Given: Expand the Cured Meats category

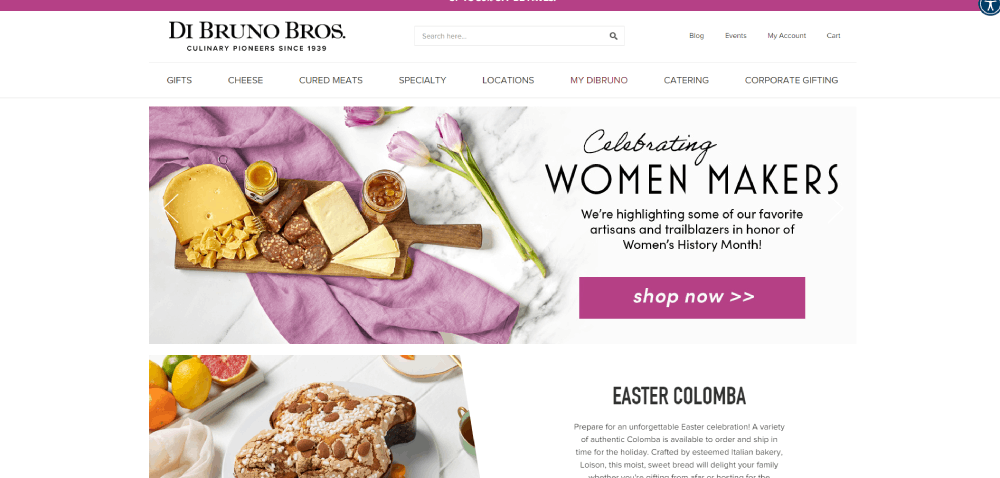Looking at the screenshot, I should (331, 80).
